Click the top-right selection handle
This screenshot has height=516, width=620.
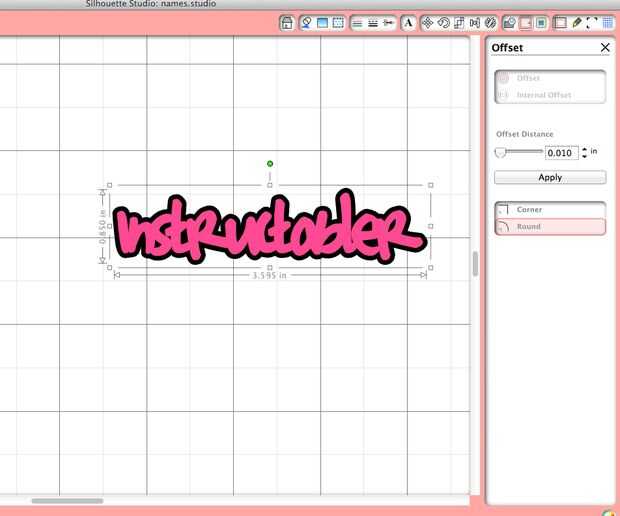click(x=431, y=185)
